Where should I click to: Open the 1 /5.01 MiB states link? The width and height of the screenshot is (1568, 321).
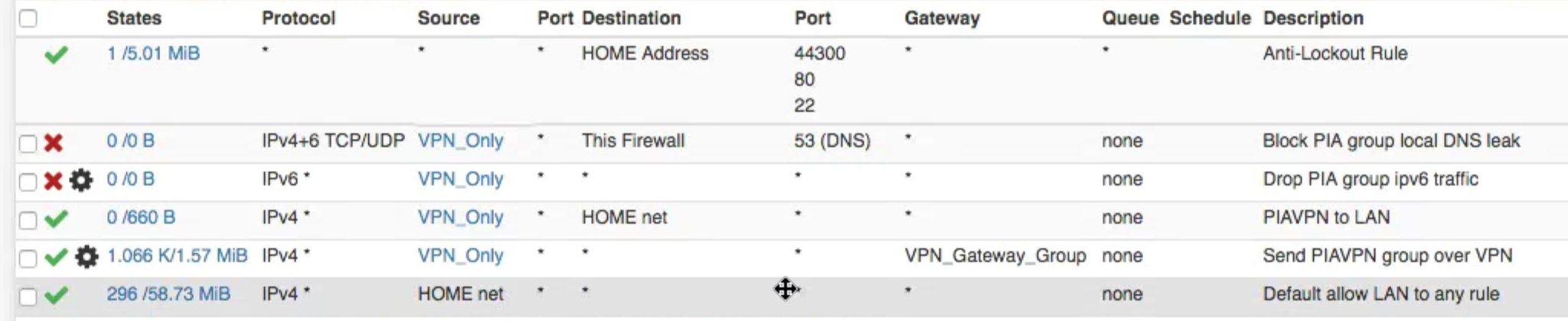[153, 54]
